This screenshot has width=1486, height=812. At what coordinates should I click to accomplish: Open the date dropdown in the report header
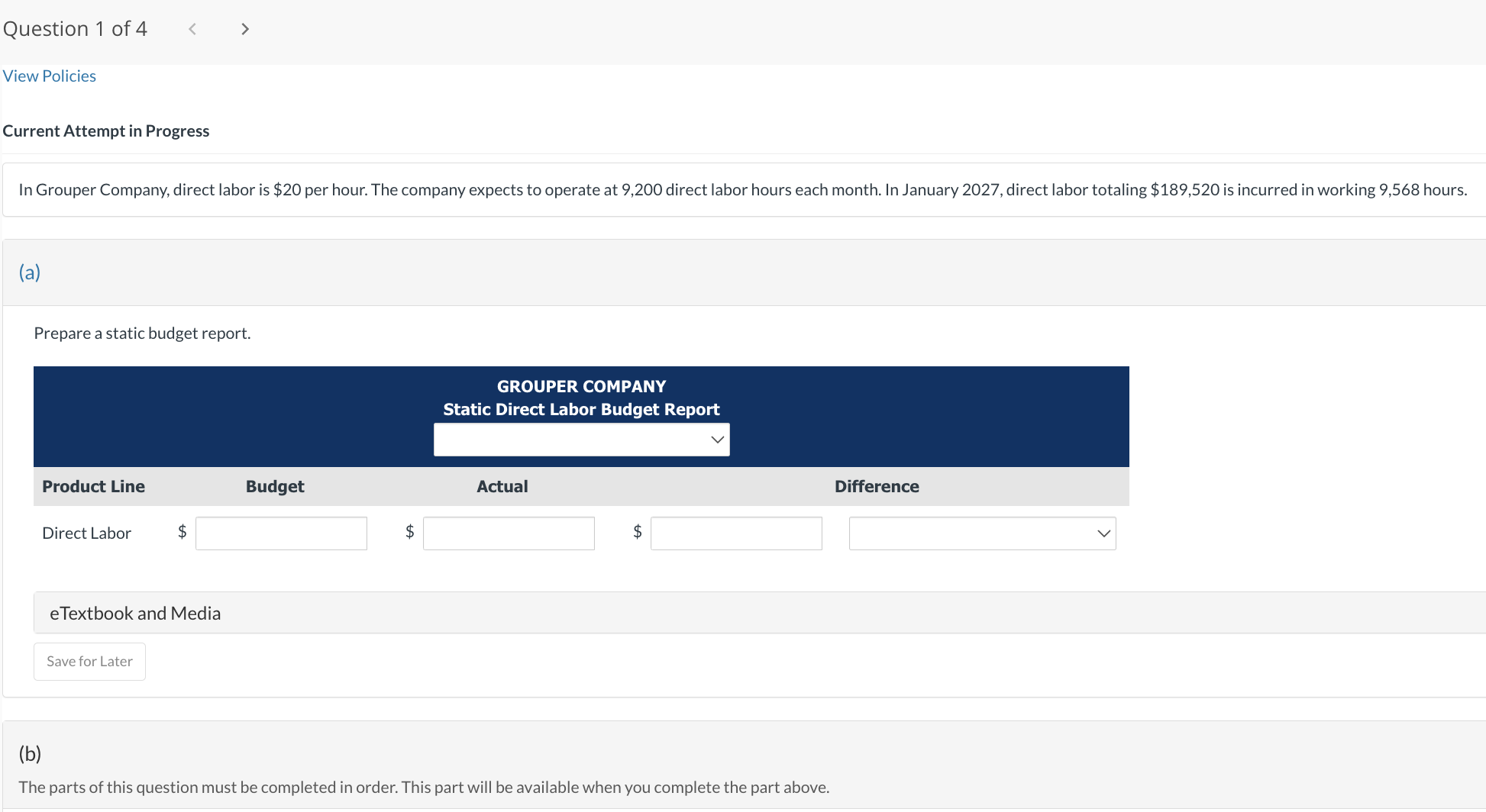click(x=581, y=439)
